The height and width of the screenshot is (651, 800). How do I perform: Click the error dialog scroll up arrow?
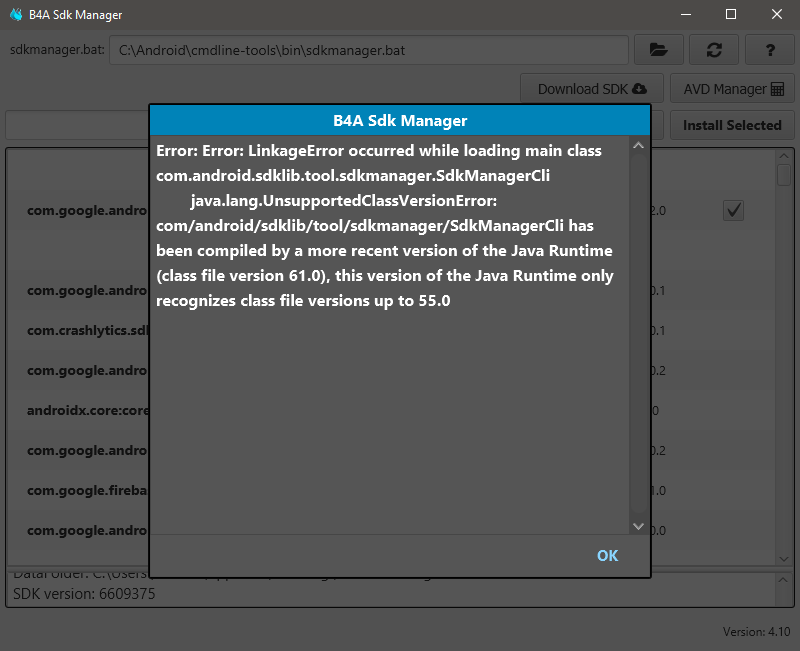click(x=638, y=146)
